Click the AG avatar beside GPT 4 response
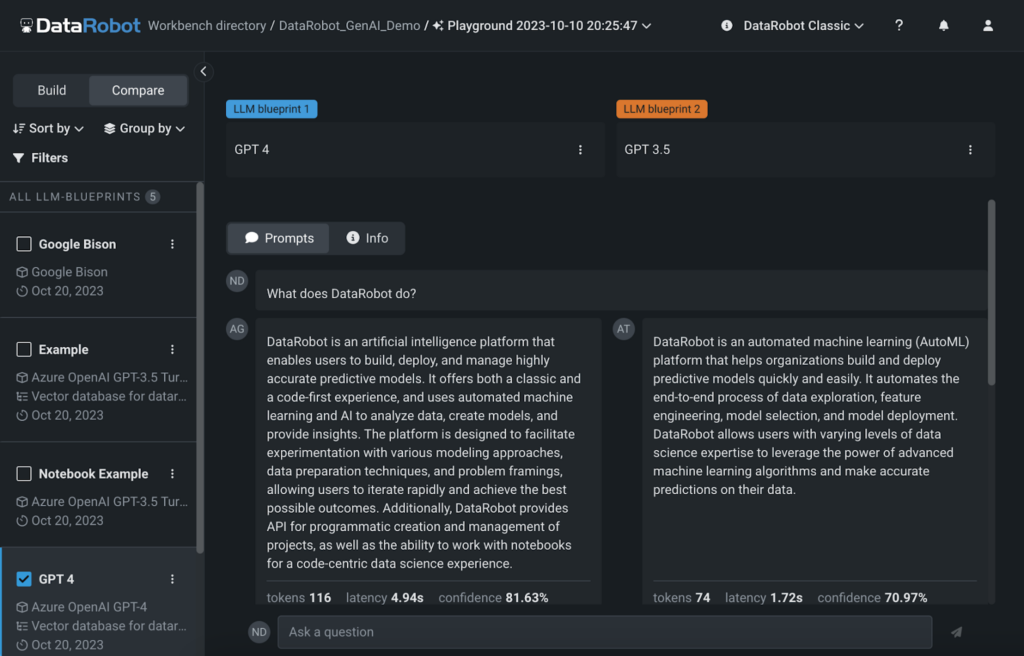This screenshot has width=1024, height=656. point(237,329)
